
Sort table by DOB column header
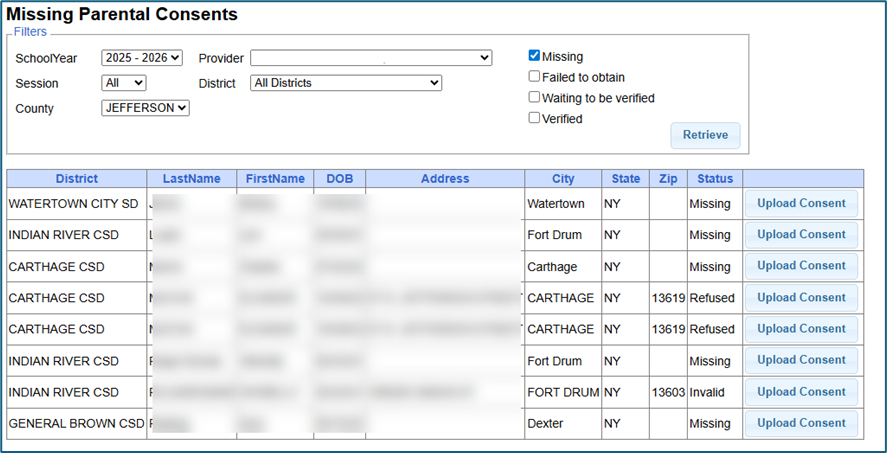[x=339, y=179]
